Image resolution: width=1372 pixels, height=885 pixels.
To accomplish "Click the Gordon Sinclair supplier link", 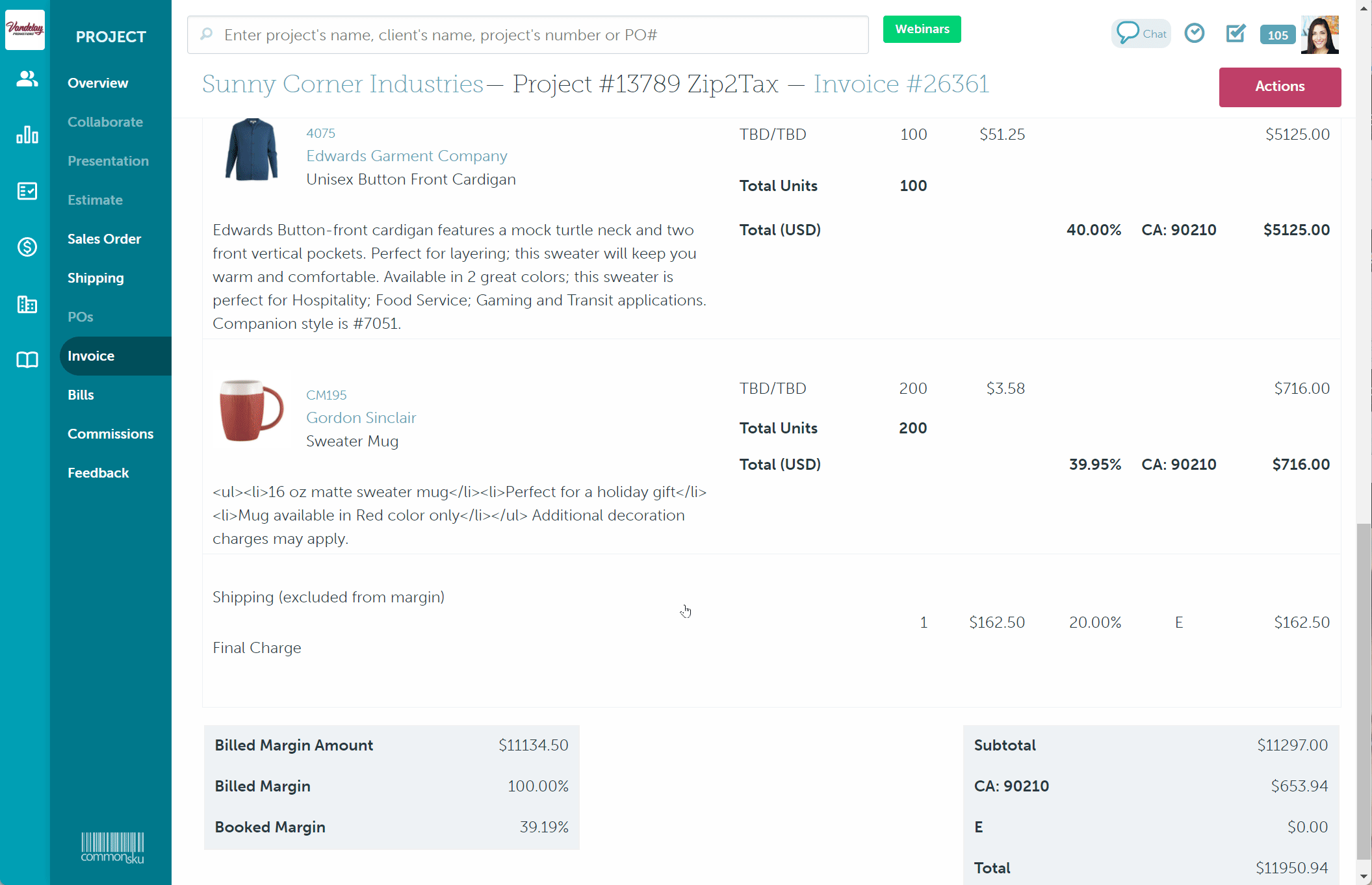I will coord(361,418).
